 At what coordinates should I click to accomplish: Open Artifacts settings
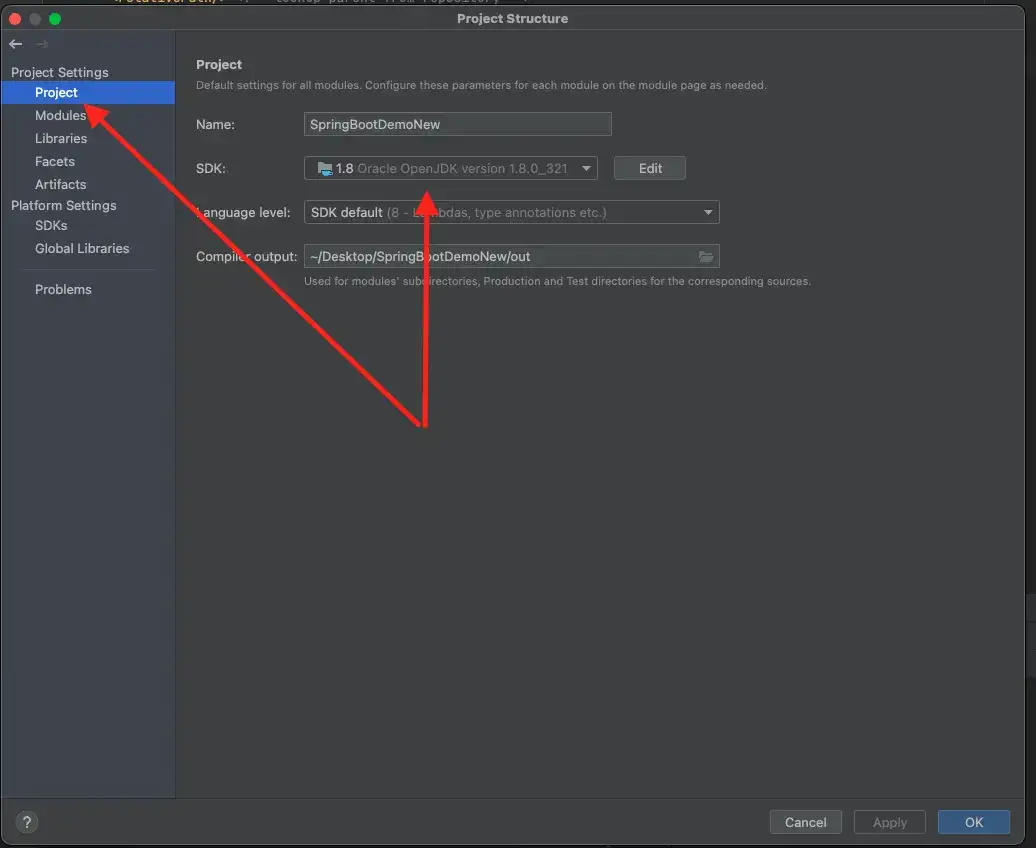point(60,184)
